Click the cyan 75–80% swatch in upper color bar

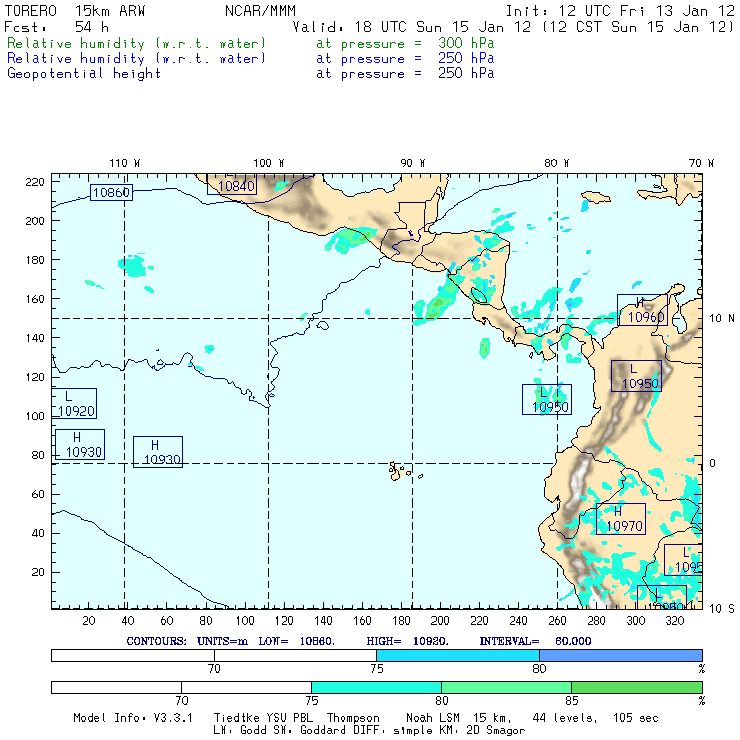tap(458, 655)
